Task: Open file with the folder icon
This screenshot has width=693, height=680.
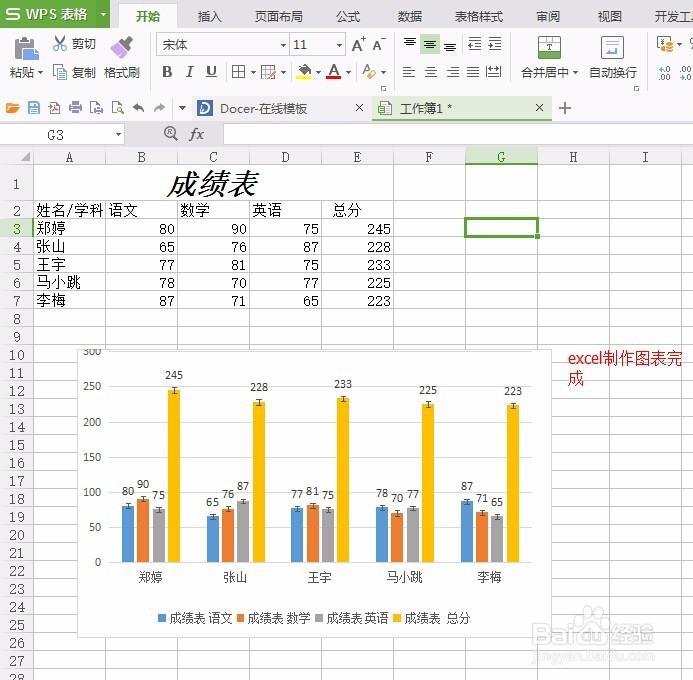Action: [x=12, y=108]
